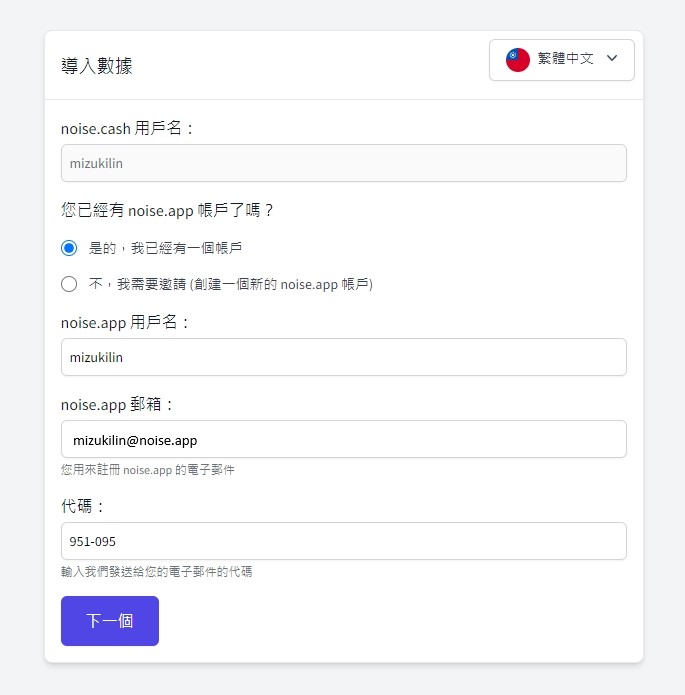The width and height of the screenshot is (685, 695).
Task: Click the 您用來註冊 noise.app 的電子郵件 hint
Action: click(x=148, y=470)
